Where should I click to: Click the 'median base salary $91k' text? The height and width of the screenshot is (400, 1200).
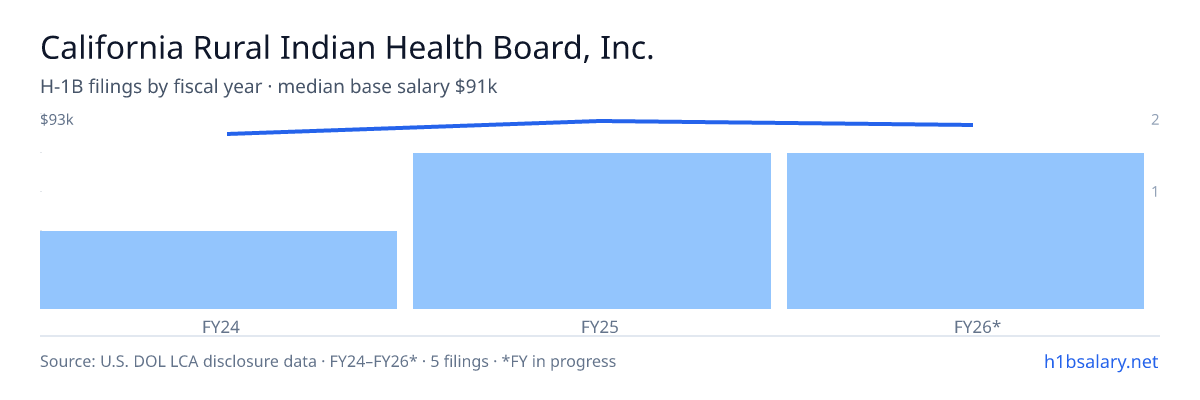tap(388, 87)
